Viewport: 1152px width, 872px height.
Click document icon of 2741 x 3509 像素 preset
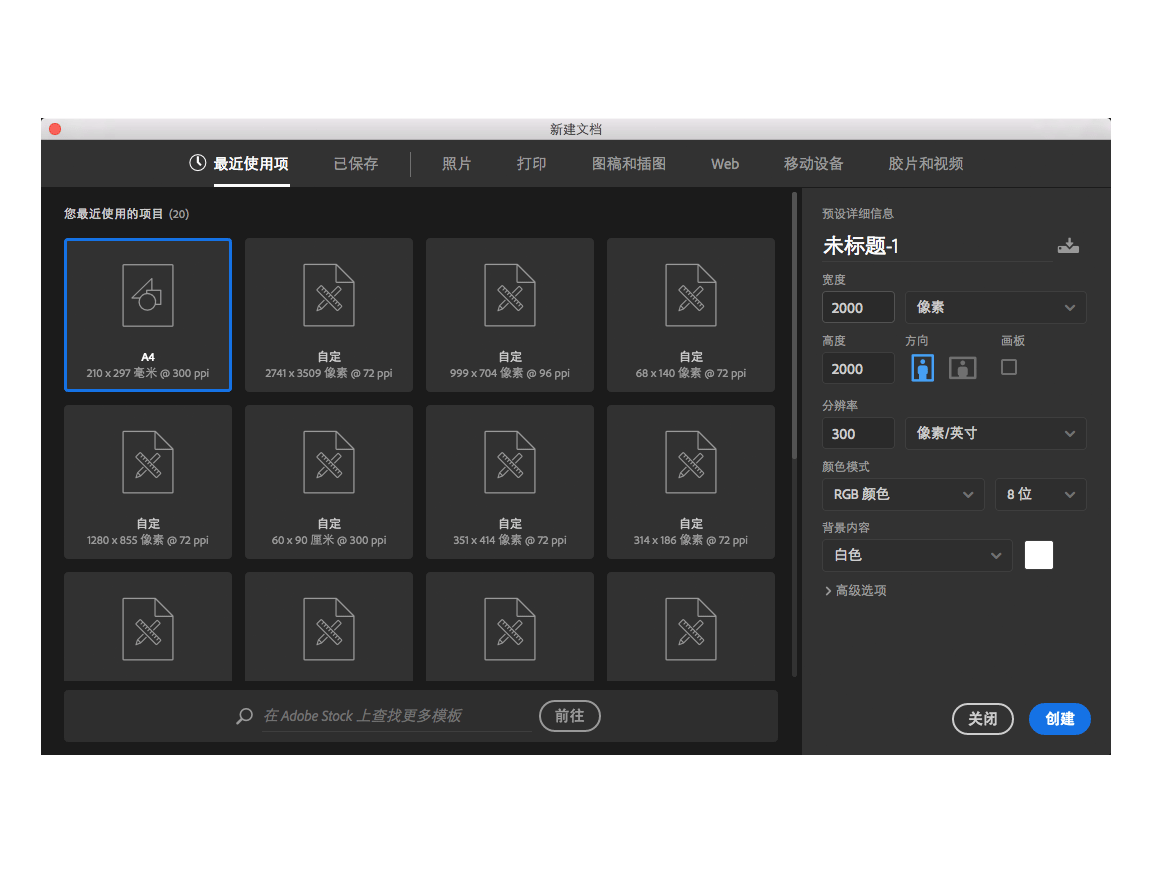[328, 295]
